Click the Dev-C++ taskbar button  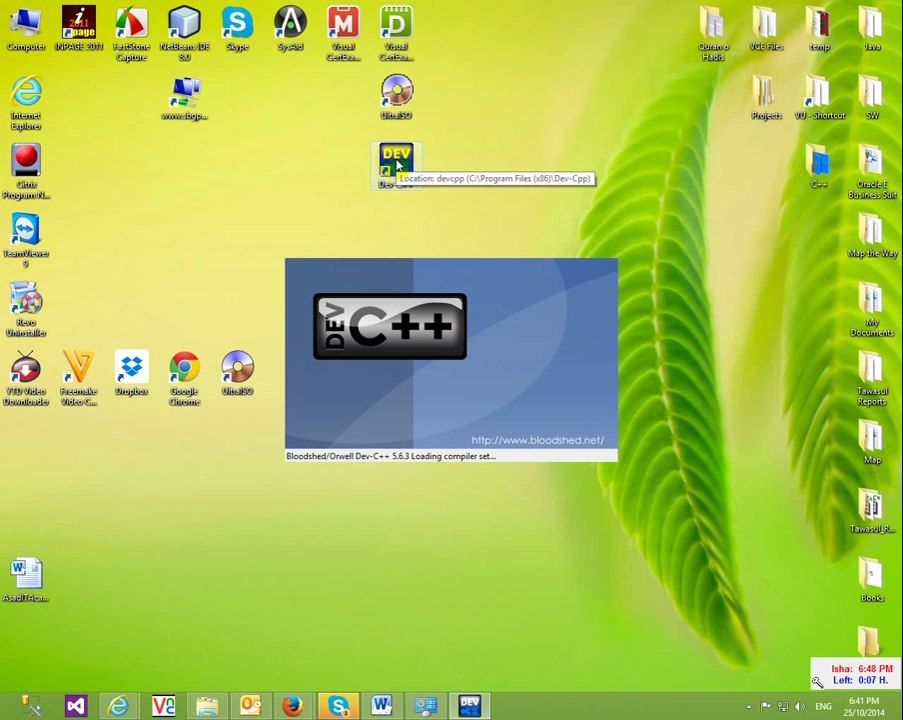click(469, 706)
